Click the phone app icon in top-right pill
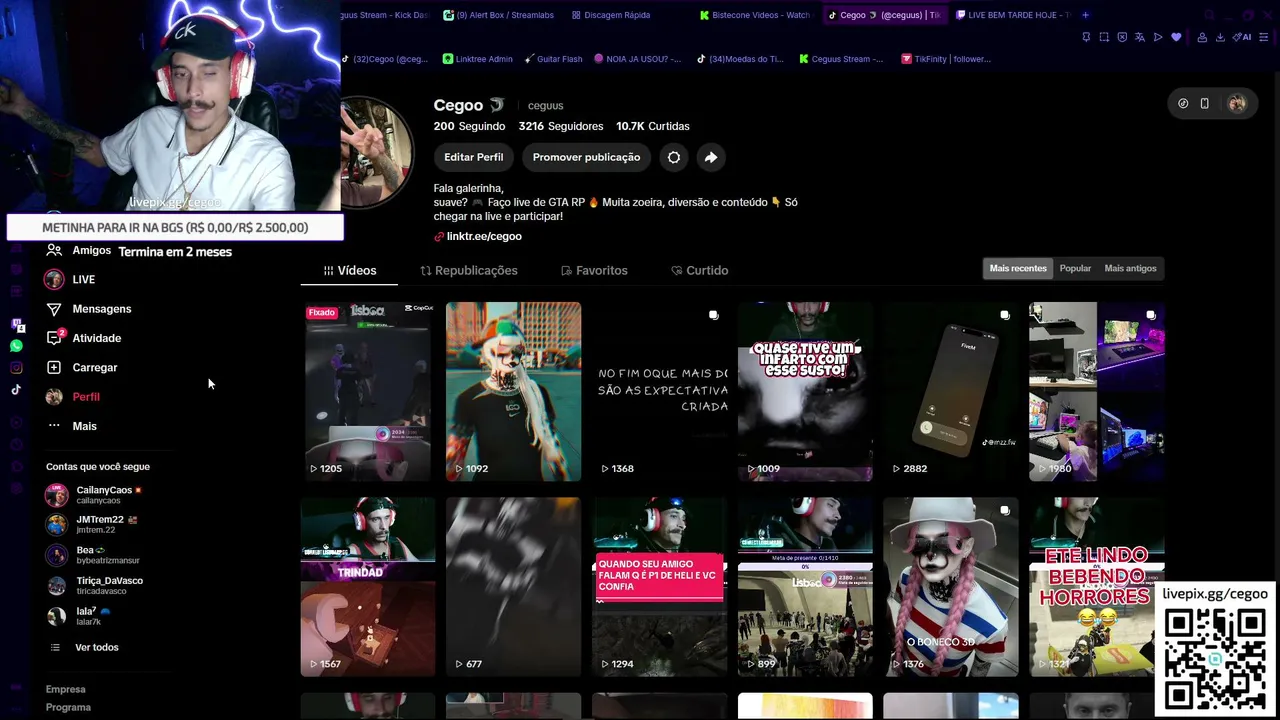Viewport: 1280px width, 720px height. (x=1205, y=104)
